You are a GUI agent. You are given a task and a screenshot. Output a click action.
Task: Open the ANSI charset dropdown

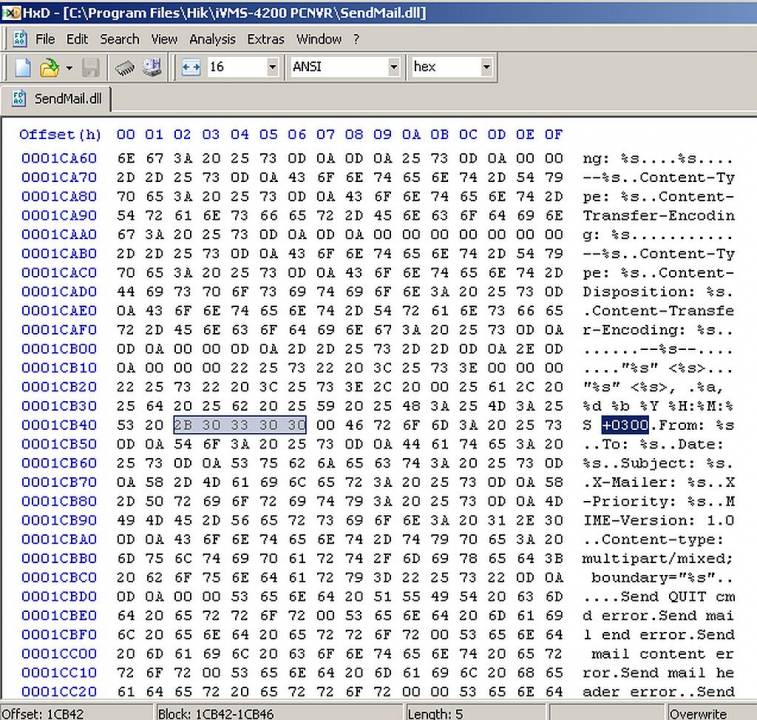[x=394, y=67]
